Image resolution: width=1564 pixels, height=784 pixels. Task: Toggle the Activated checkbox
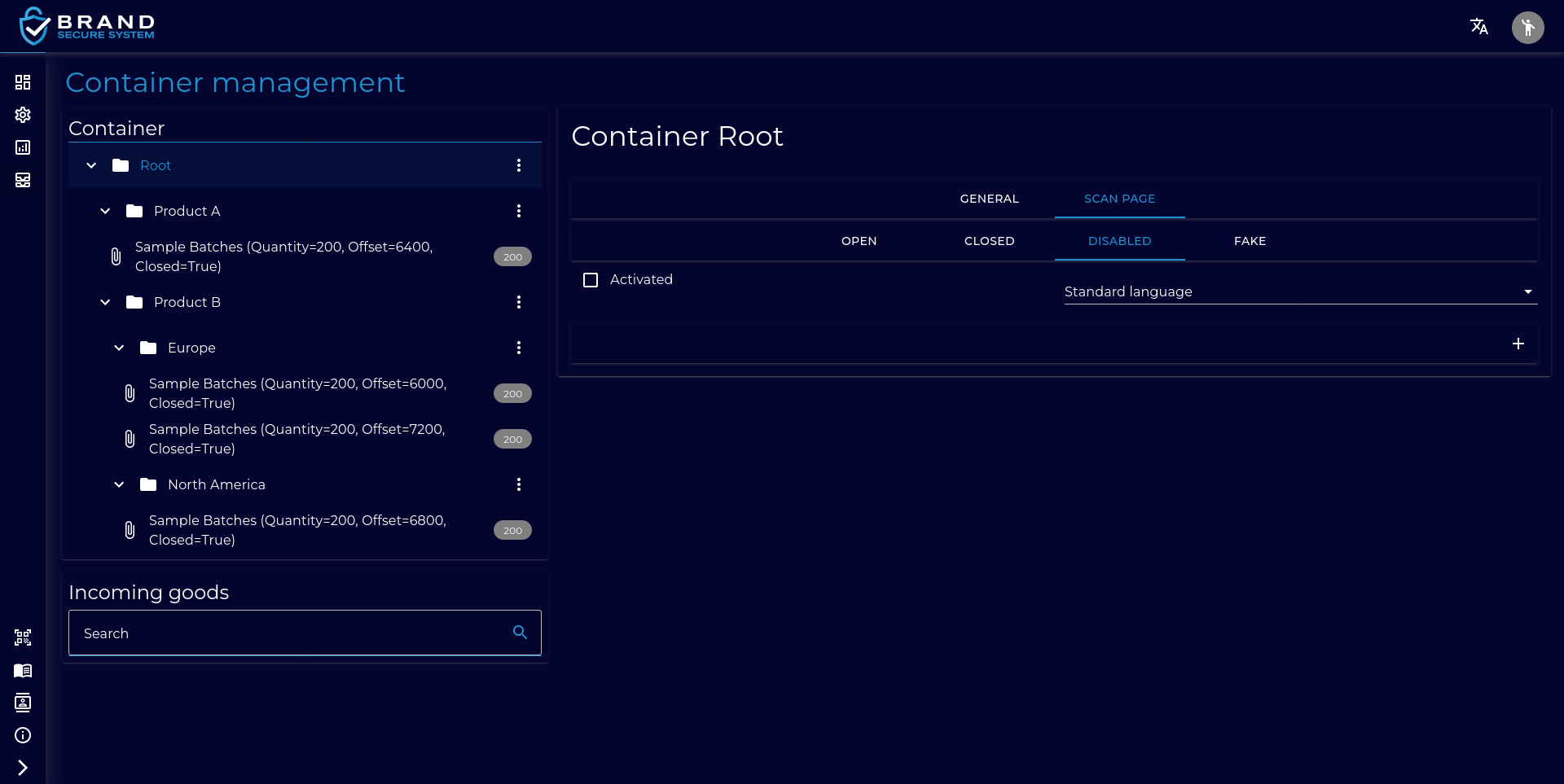[x=591, y=280]
